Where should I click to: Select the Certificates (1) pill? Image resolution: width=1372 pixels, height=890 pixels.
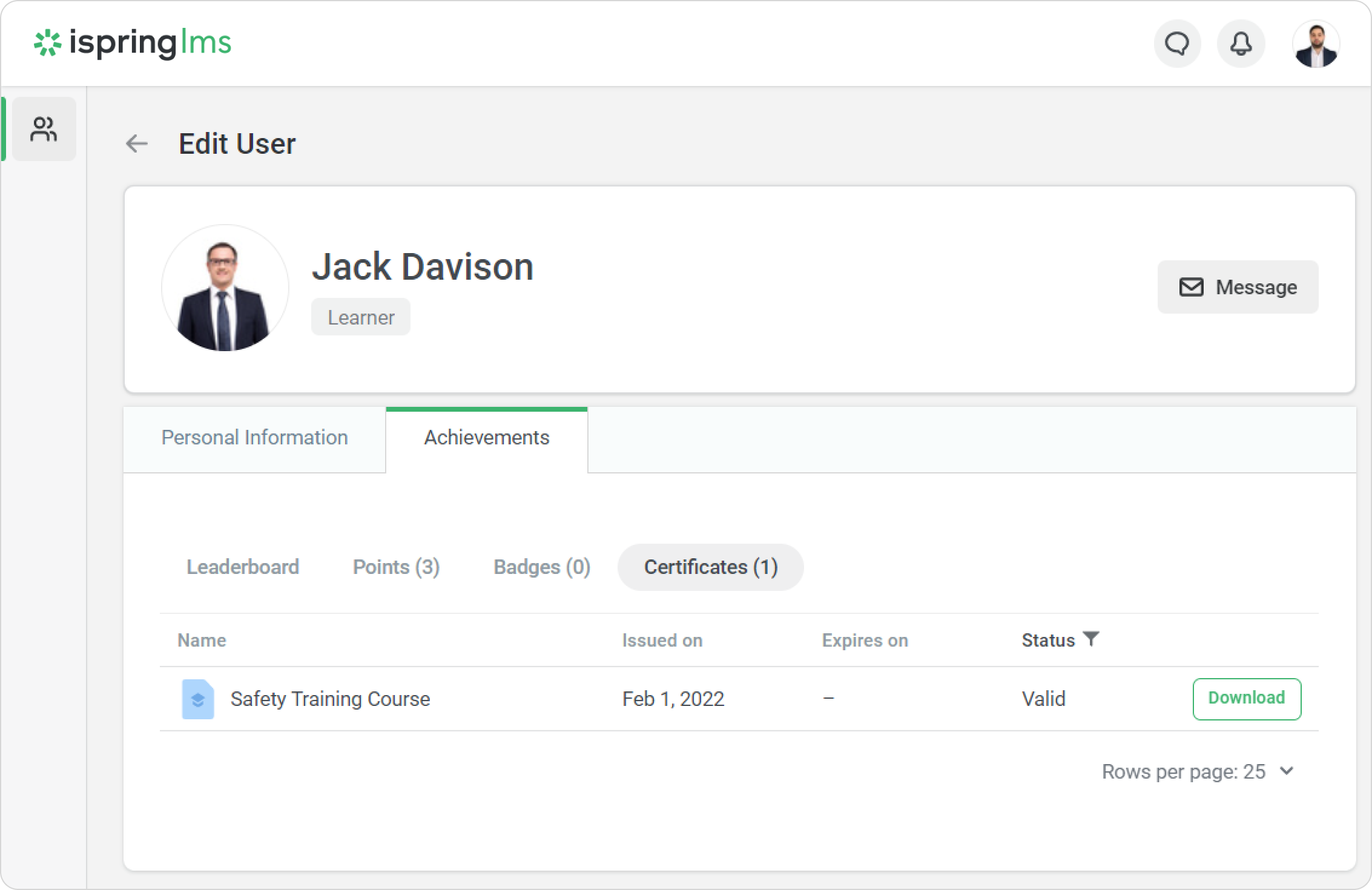click(710, 567)
